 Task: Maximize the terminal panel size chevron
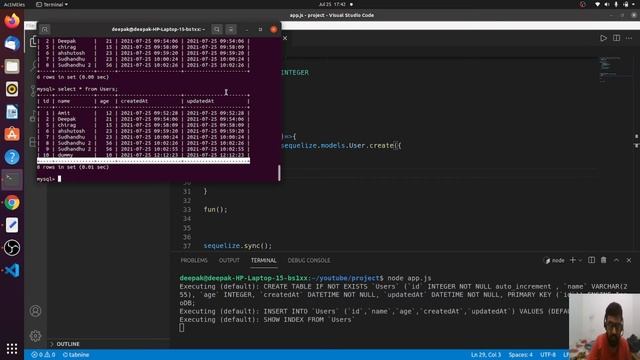click(616, 260)
